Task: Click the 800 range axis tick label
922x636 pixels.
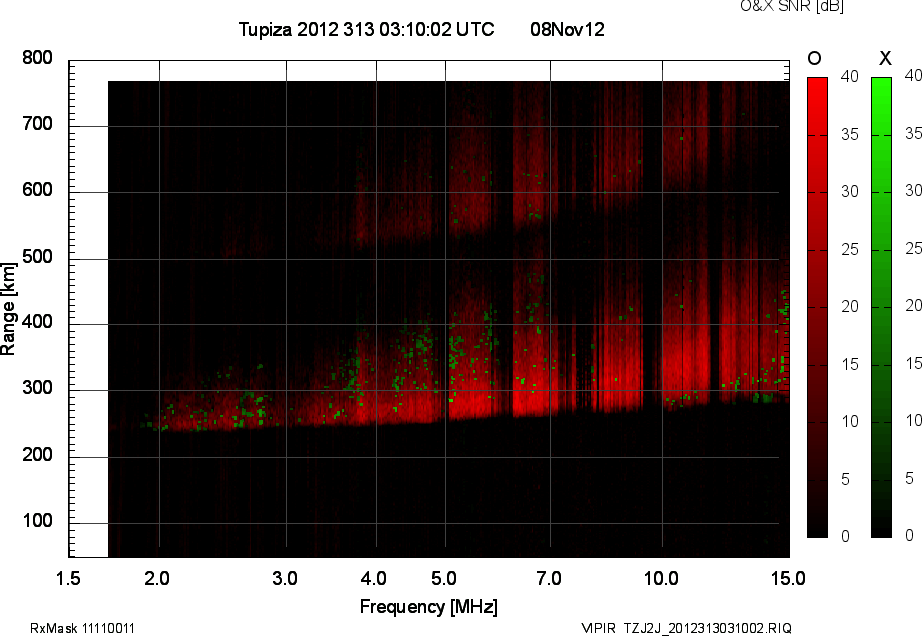Action: pos(37,58)
